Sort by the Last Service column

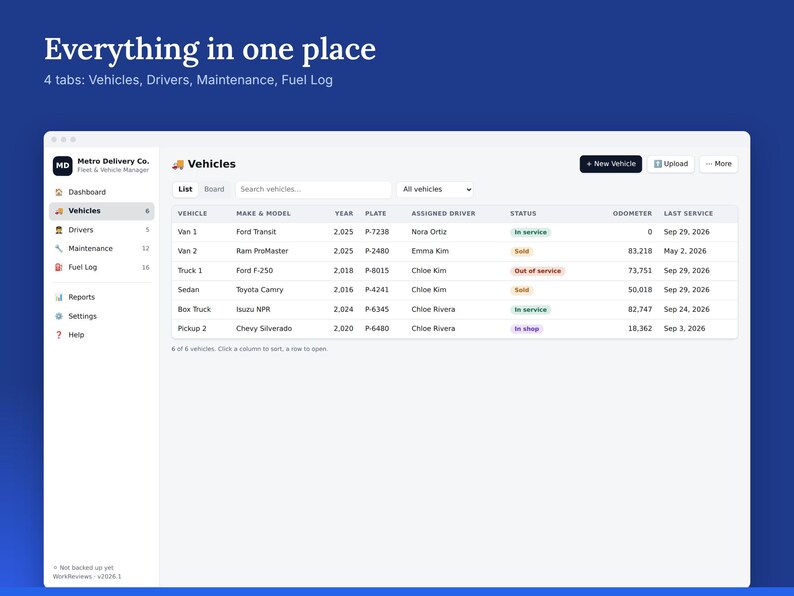688,214
